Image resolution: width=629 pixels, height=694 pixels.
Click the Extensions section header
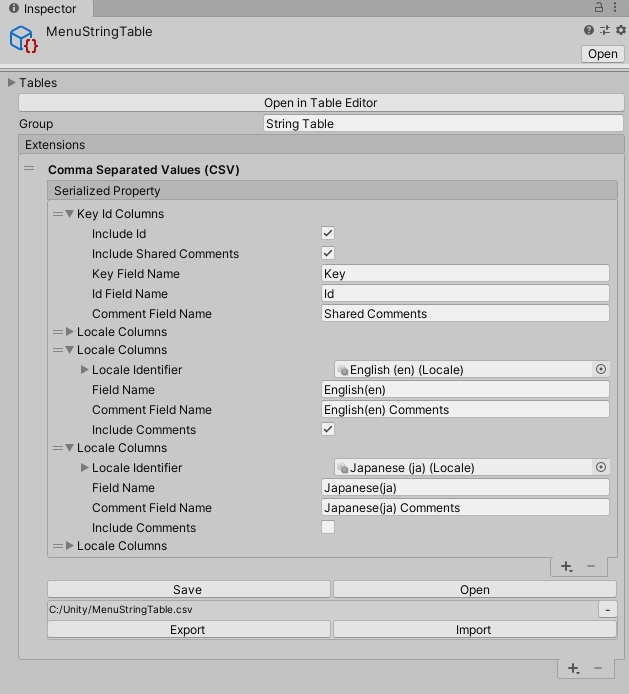322,145
